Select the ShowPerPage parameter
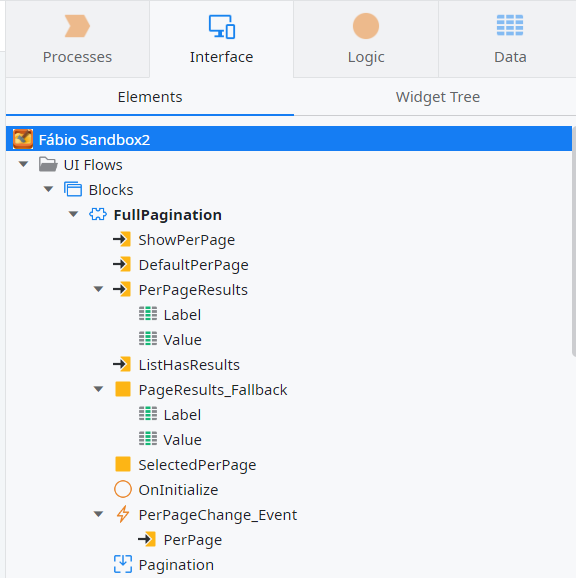This screenshot has height=578, width=576. [x=186, y=240]
